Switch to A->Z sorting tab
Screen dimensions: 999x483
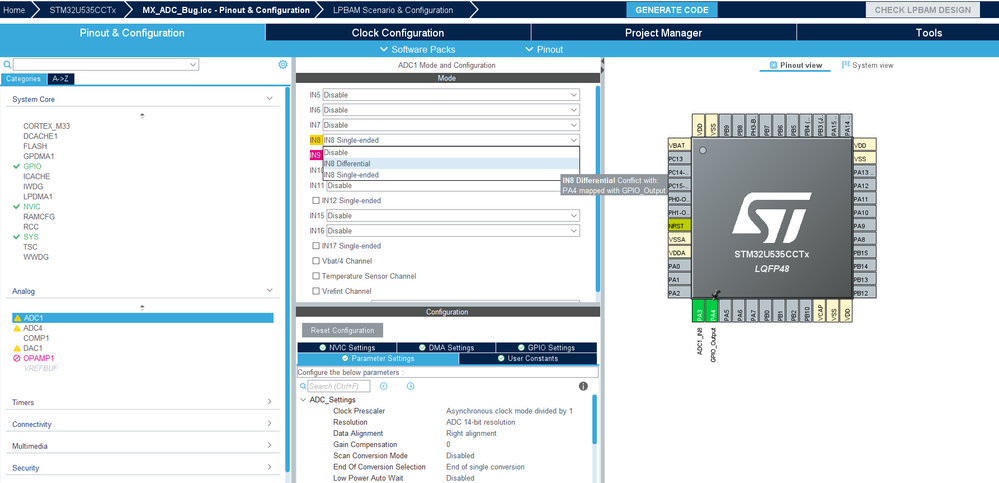click(x=61, y=79)
